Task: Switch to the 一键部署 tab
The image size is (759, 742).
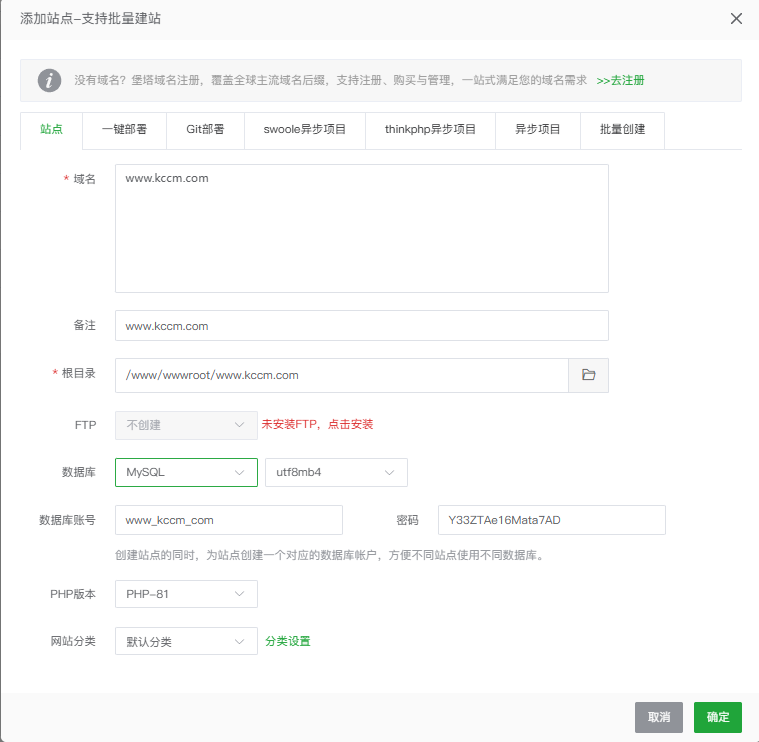Action: pos(124,130)
